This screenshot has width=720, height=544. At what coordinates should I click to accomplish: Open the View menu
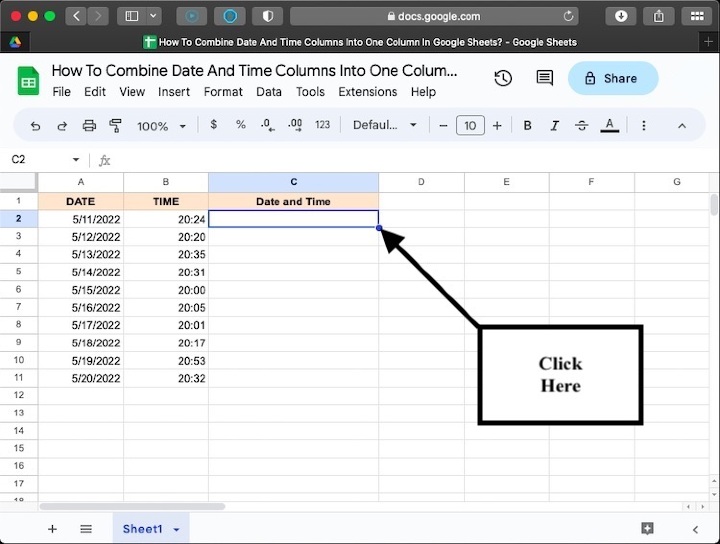[x=132, y=92]
